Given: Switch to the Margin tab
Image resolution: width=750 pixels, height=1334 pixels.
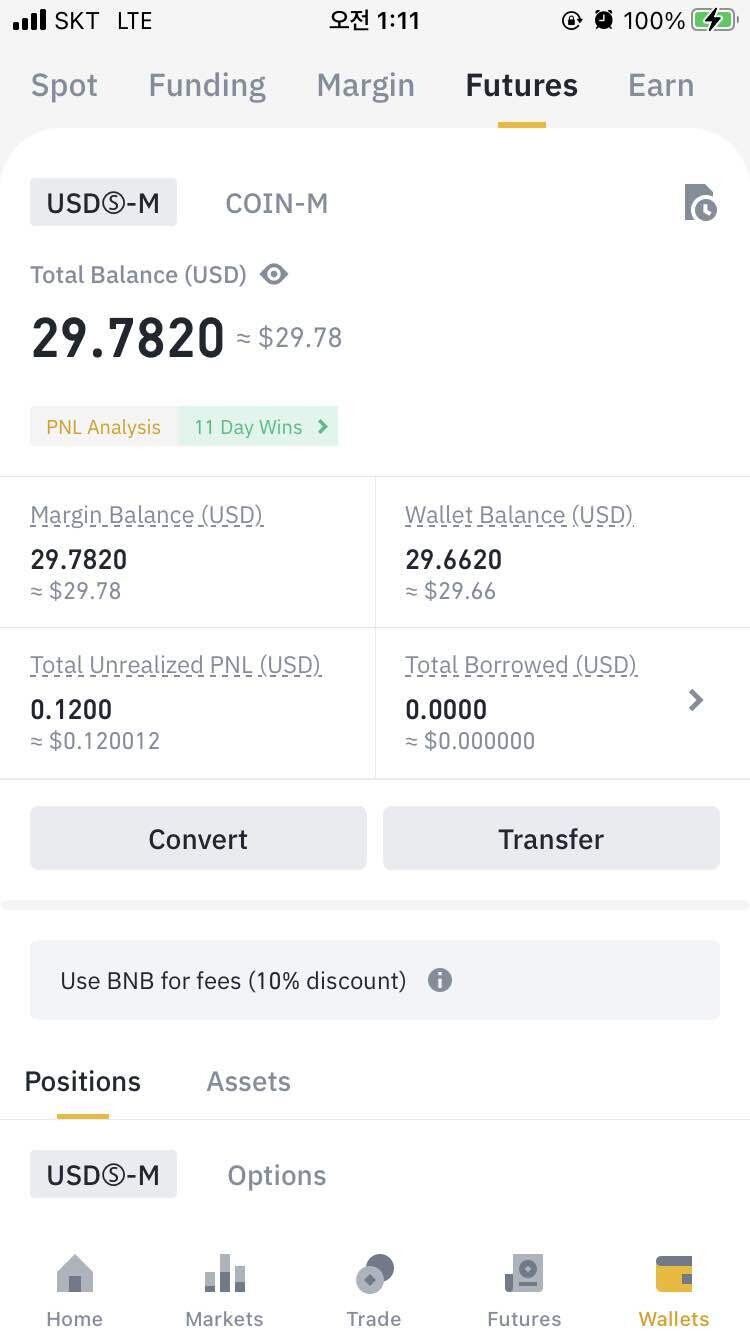Looking at the screenshot, I should (x=365, y=86).
